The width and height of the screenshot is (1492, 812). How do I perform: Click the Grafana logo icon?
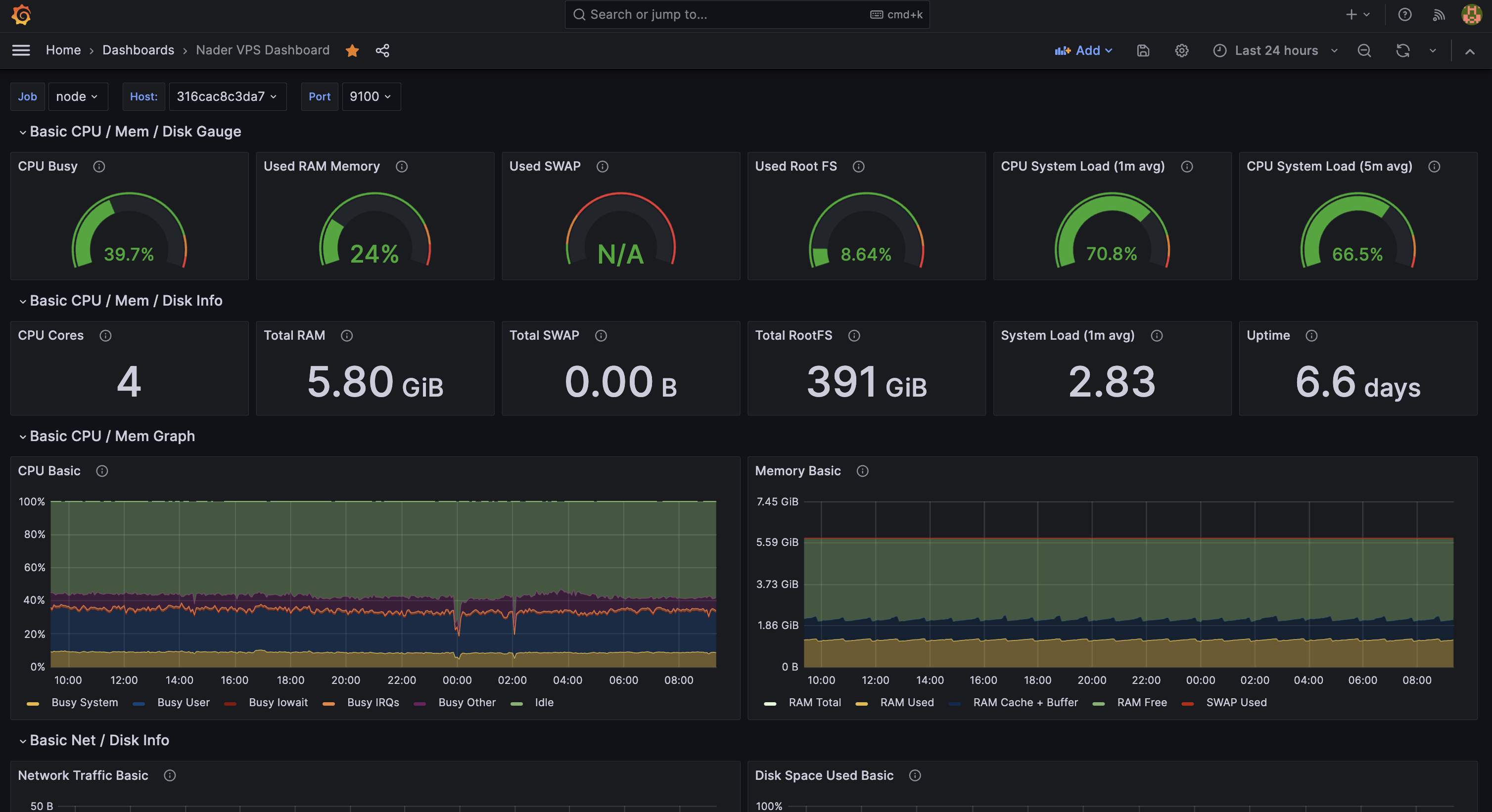click(21, 14)
